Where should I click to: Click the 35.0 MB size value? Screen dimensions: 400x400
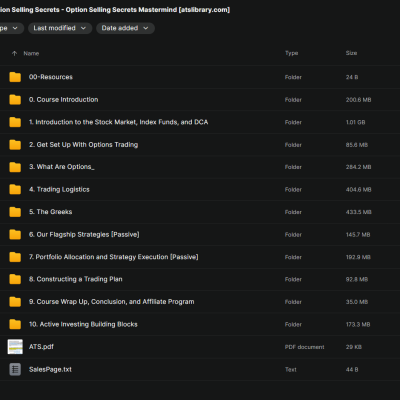tap(357, 302)
